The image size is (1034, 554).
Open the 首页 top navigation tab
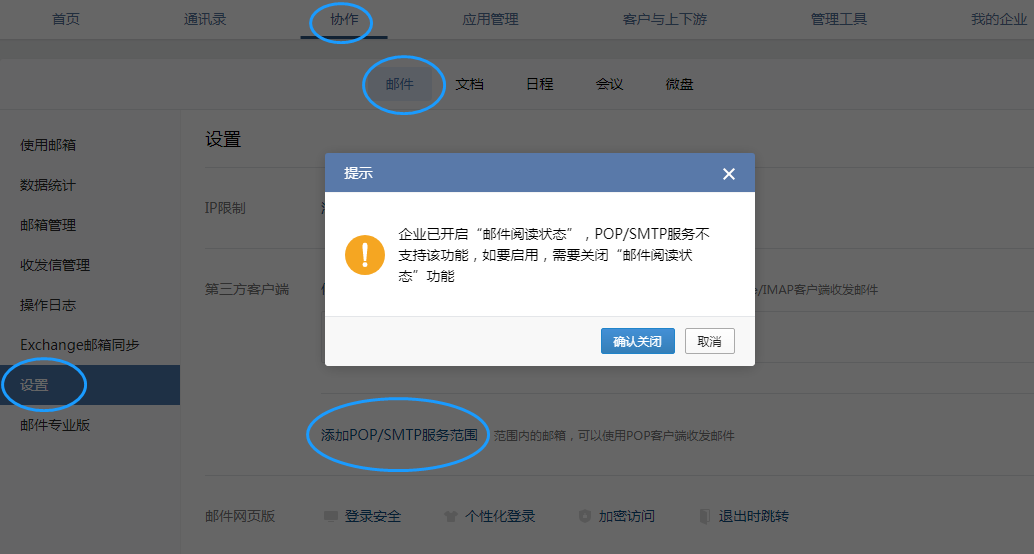click(x=66, y=19)
